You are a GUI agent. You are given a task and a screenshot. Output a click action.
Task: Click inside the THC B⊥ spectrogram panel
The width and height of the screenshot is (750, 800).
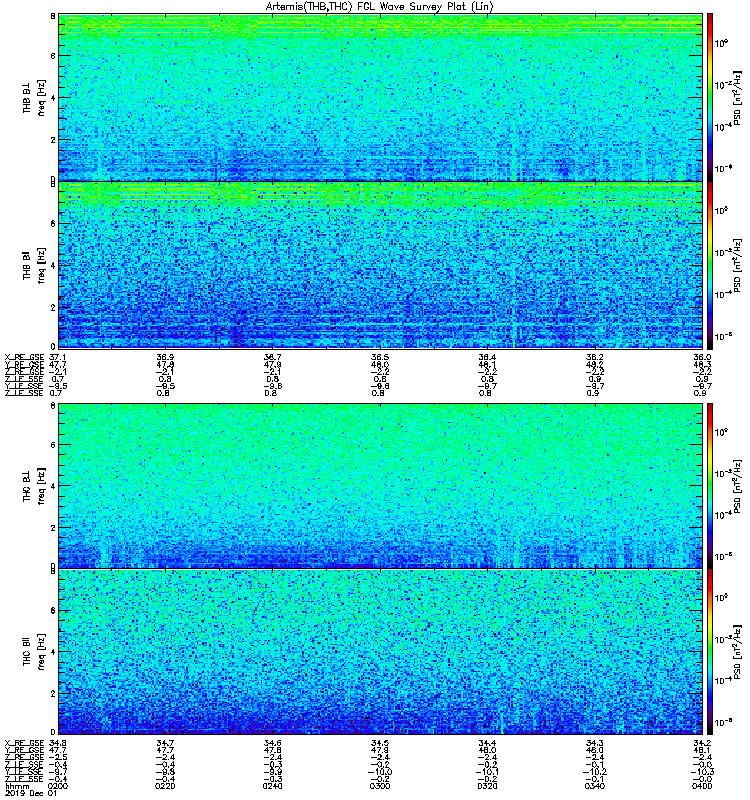coord(380,486)
